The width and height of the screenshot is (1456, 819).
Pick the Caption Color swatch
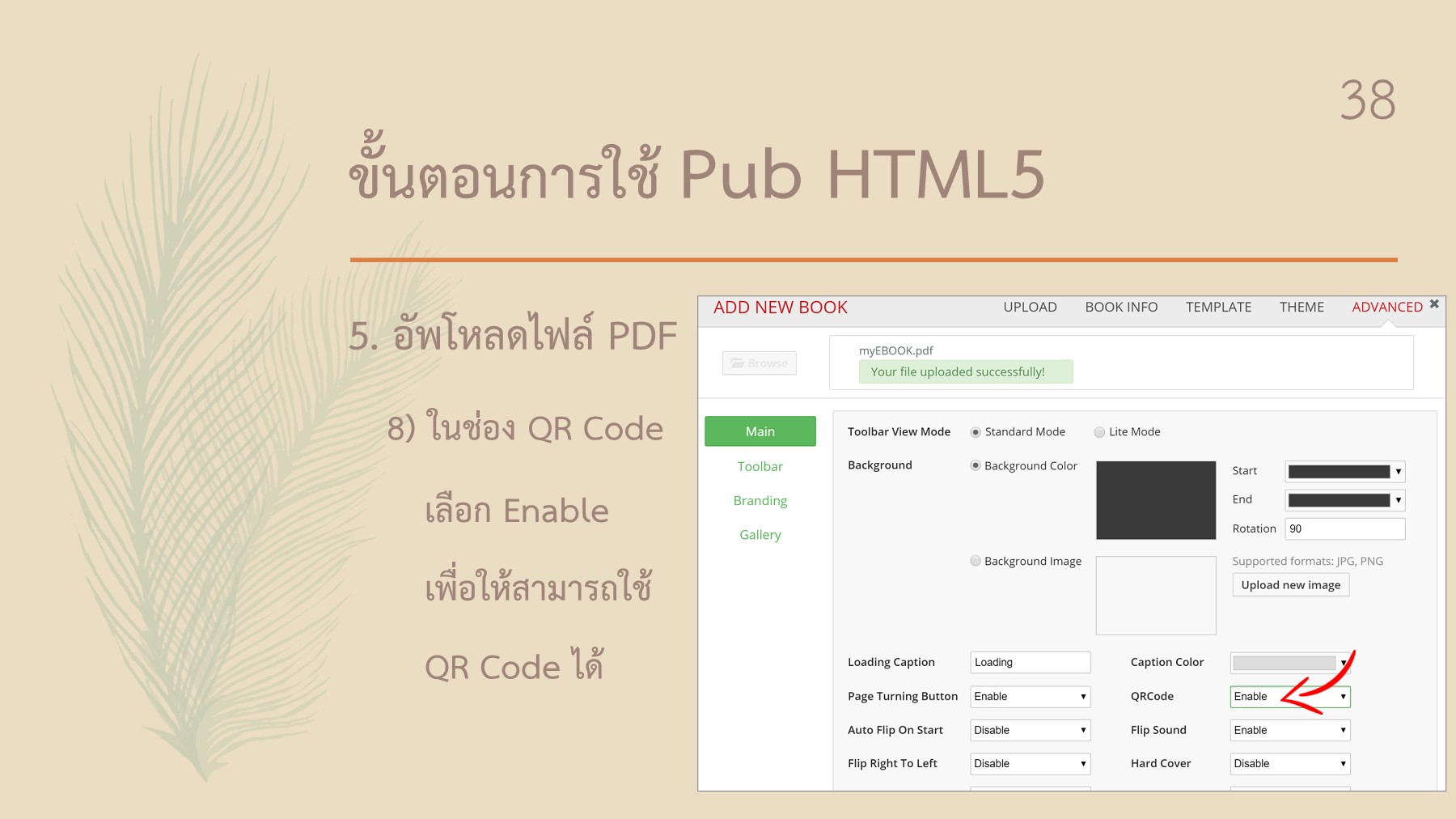tap(1285, 662)
